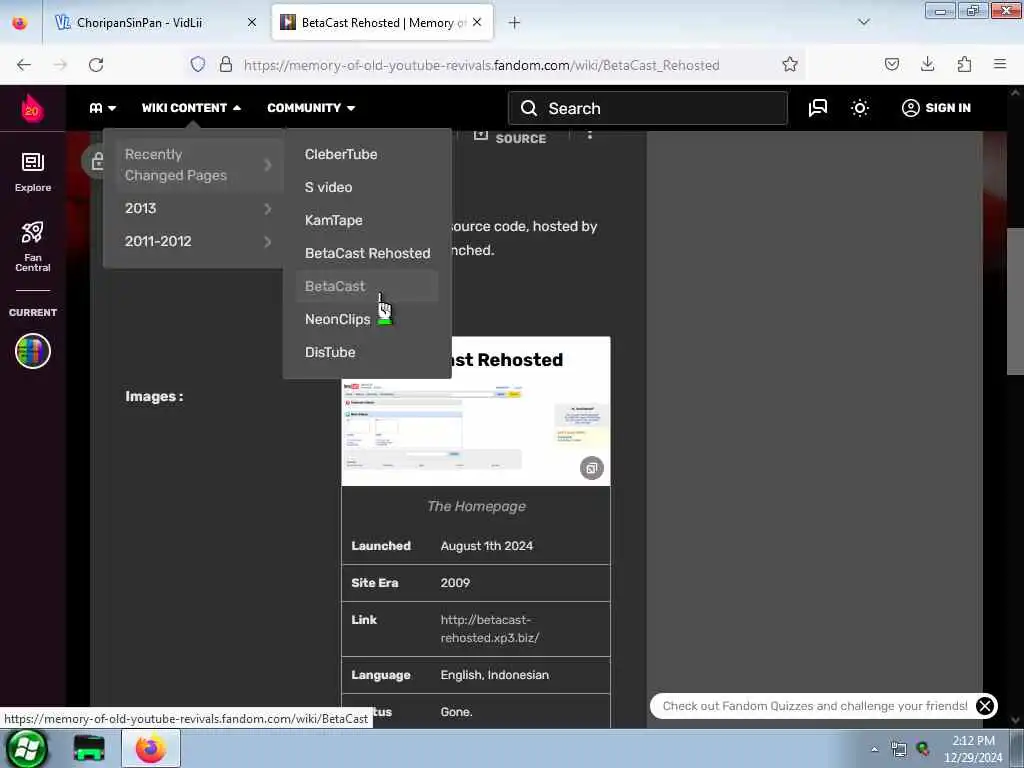Screen dimensions: 1024x768
Task: Open the Firefox hamburger menu
Action: tap(1000, 64)
